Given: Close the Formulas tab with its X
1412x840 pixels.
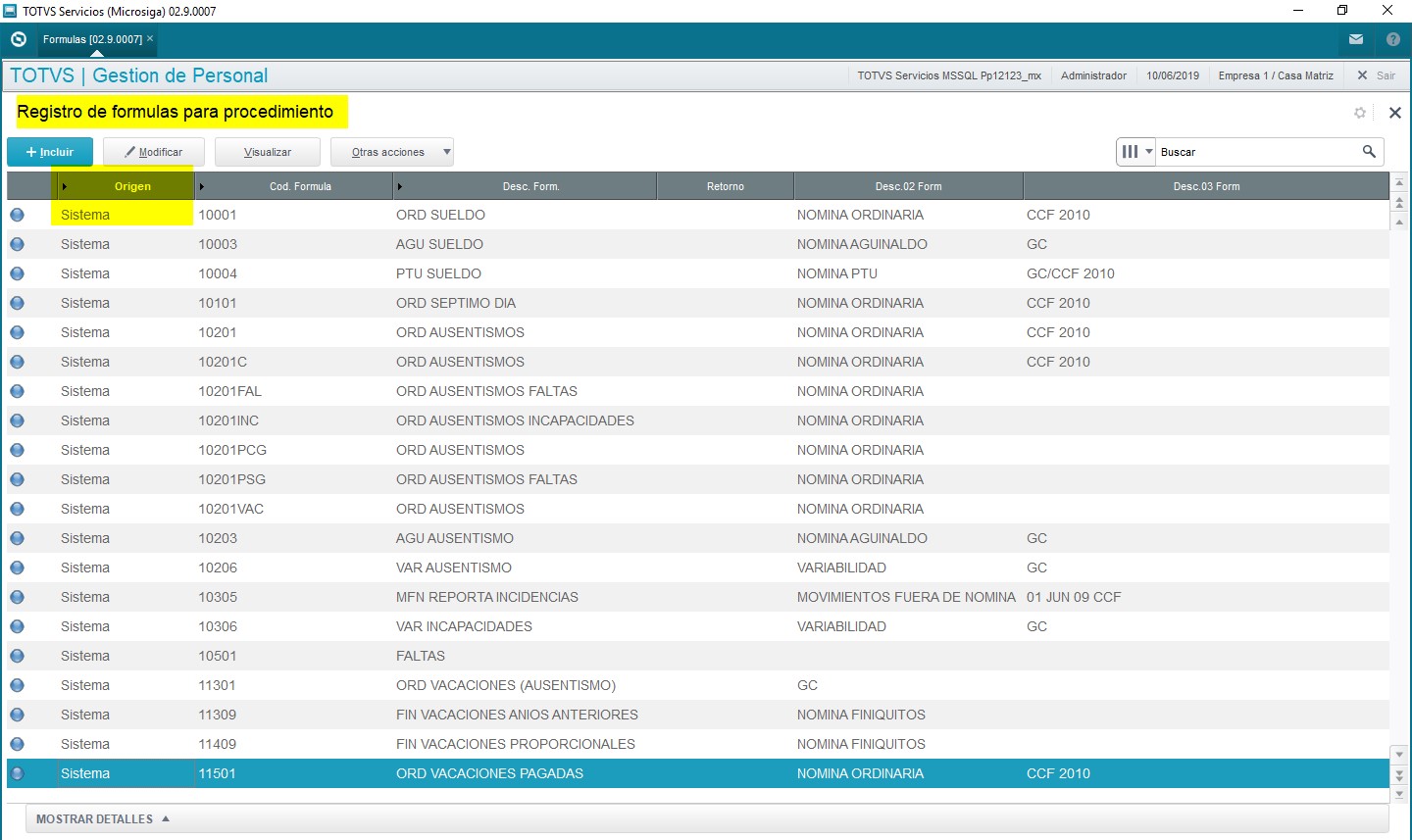Looking at the screenshot, I should click(x=150, y=39).
